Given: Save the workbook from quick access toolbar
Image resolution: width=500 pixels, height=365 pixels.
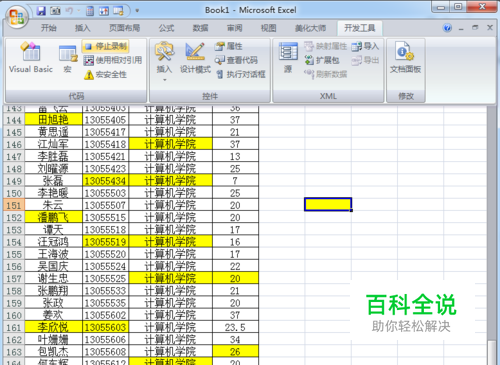Looking at the screenshot, I should coord(41,11).
